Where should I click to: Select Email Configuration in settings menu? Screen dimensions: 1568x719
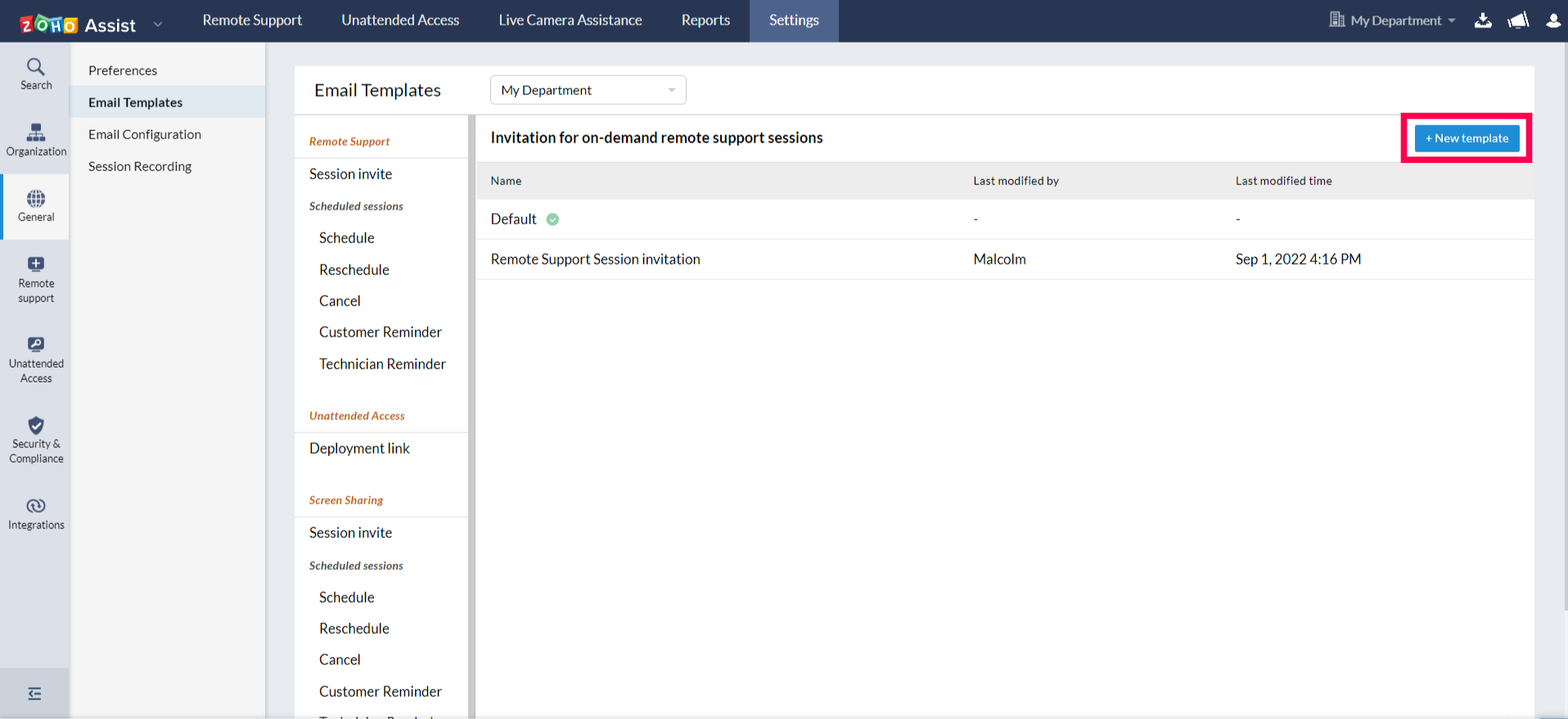coord(145,134)
